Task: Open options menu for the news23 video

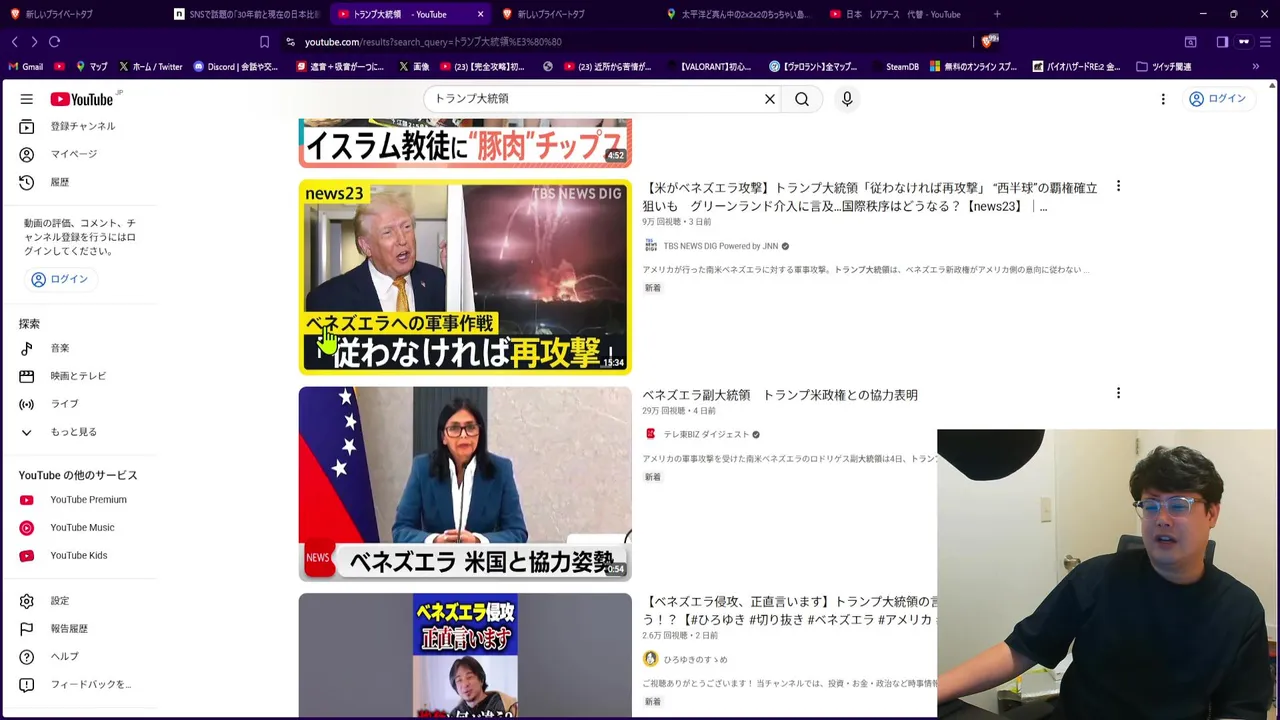Action: [x=1118, y=187]
